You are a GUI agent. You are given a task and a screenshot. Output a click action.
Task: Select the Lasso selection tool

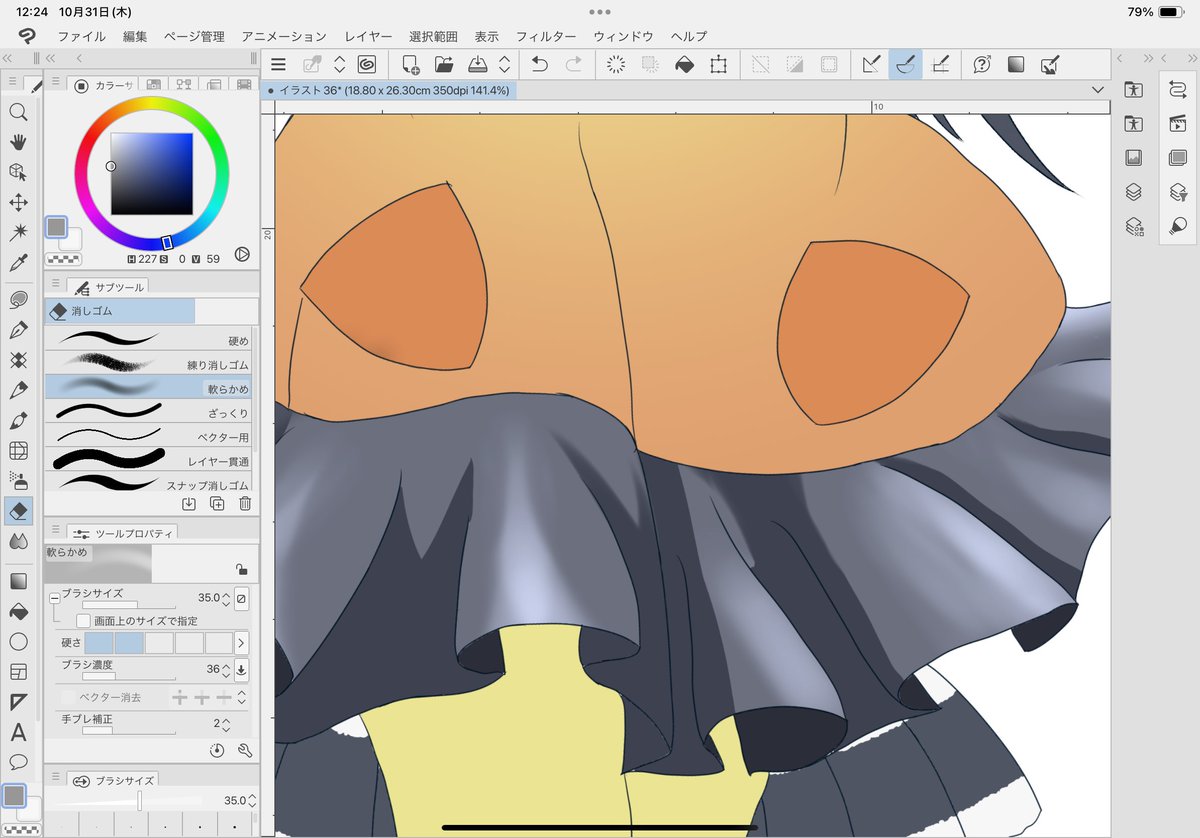pos(18,299)
